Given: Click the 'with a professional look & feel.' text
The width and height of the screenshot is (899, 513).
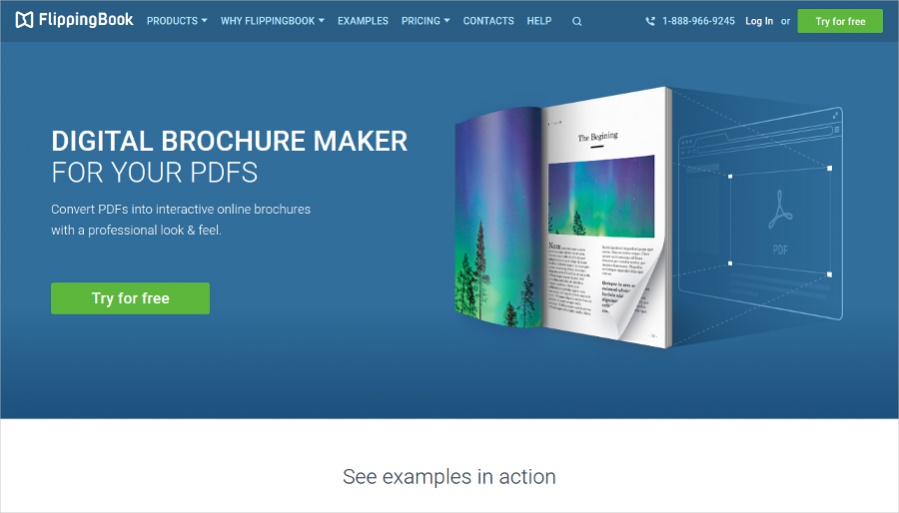Looking at the screenshot, I should tap(136, 230).
